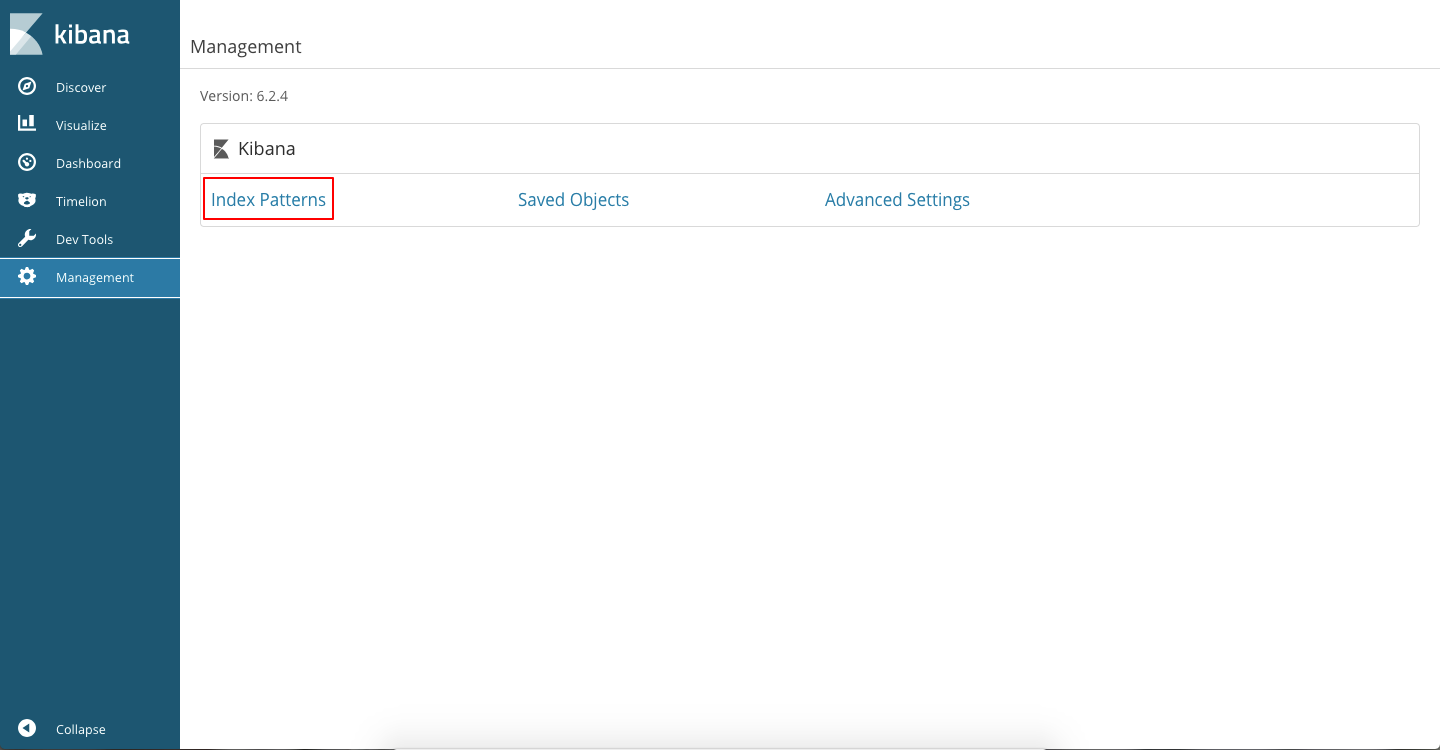Select the highlighted Management nav label
Image resolution: width=1440 pixels, height=750 pixels.
coord(95,278)
